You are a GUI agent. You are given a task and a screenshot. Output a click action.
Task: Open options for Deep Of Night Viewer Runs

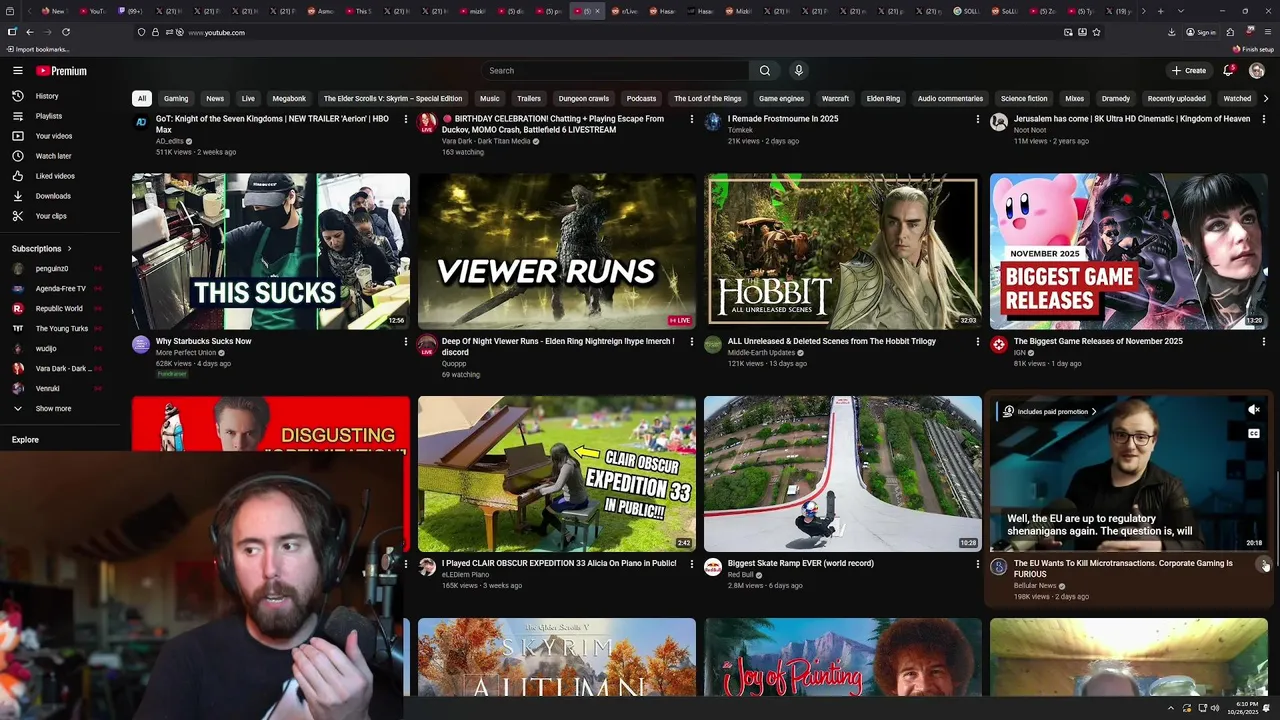pyautogui.click(x=691, y=342)
